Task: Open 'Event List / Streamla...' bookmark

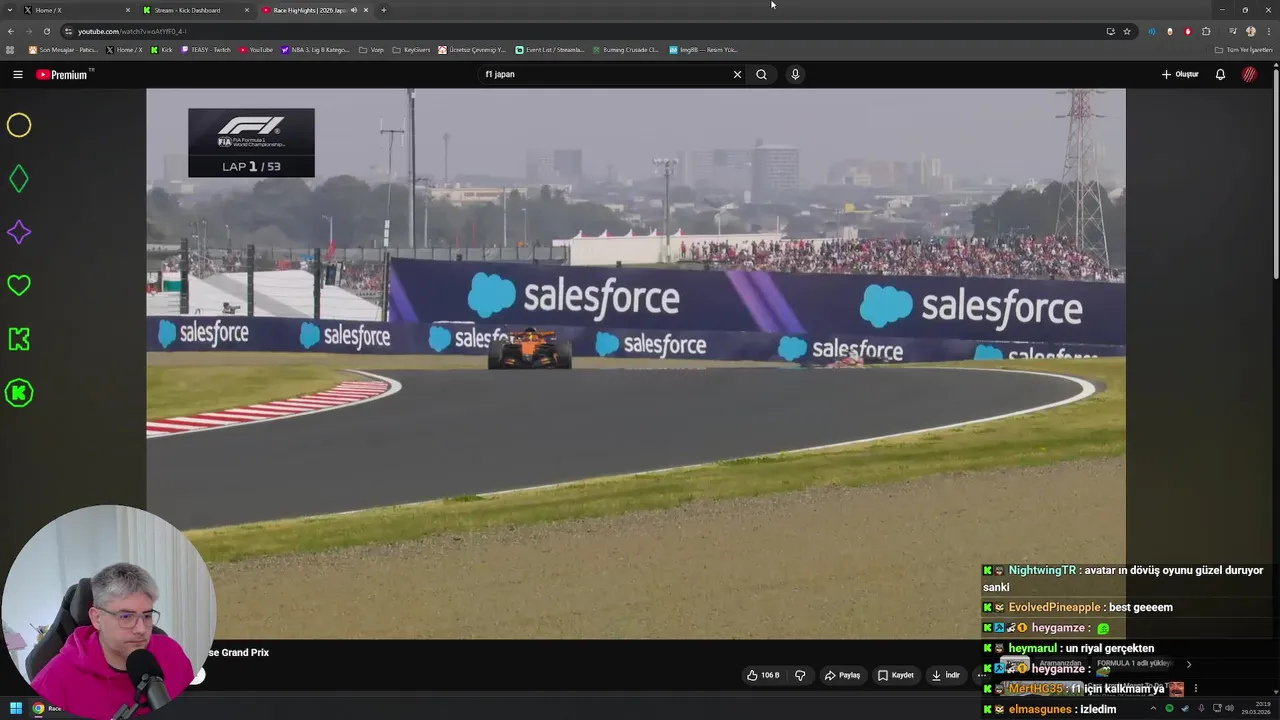Action: click(x=550, y=49)
